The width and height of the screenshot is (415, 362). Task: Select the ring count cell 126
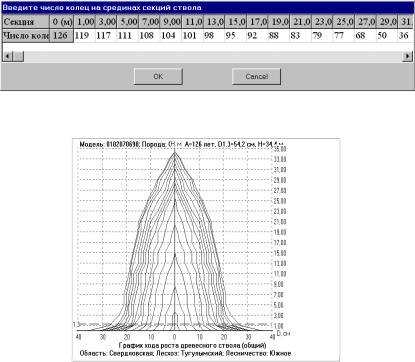[x=62, y=36]
